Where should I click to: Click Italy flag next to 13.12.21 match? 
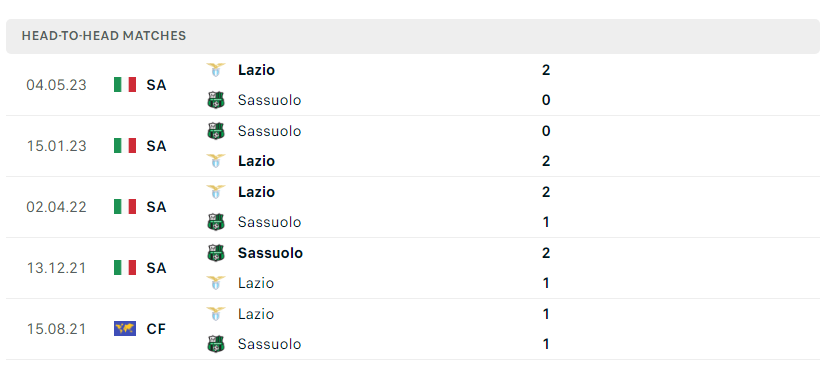[125, 268]
